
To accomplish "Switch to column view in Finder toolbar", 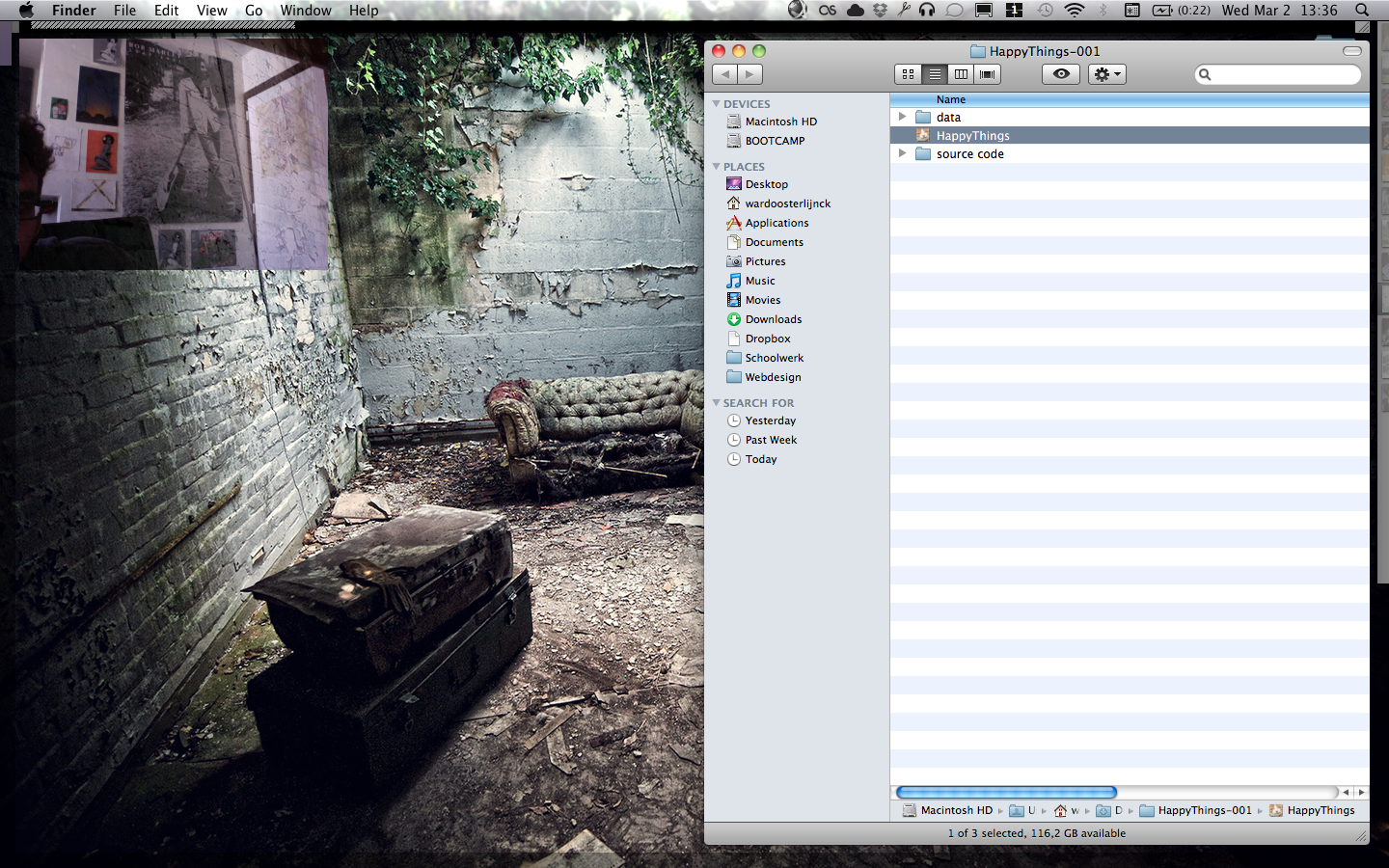I will pyautogui.click(x=961, y=74).
